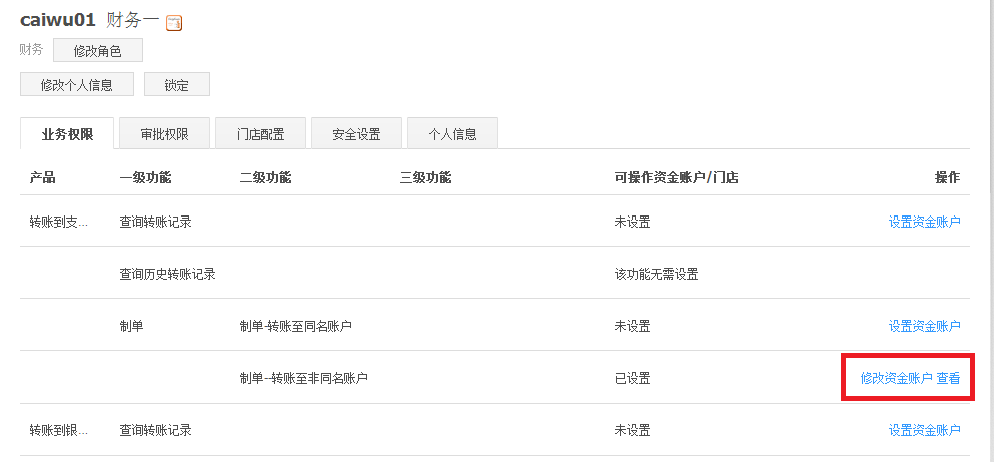Open the 门店配置 tab
This screenshot has width=994, height=462.
click(x=260, y=134)
